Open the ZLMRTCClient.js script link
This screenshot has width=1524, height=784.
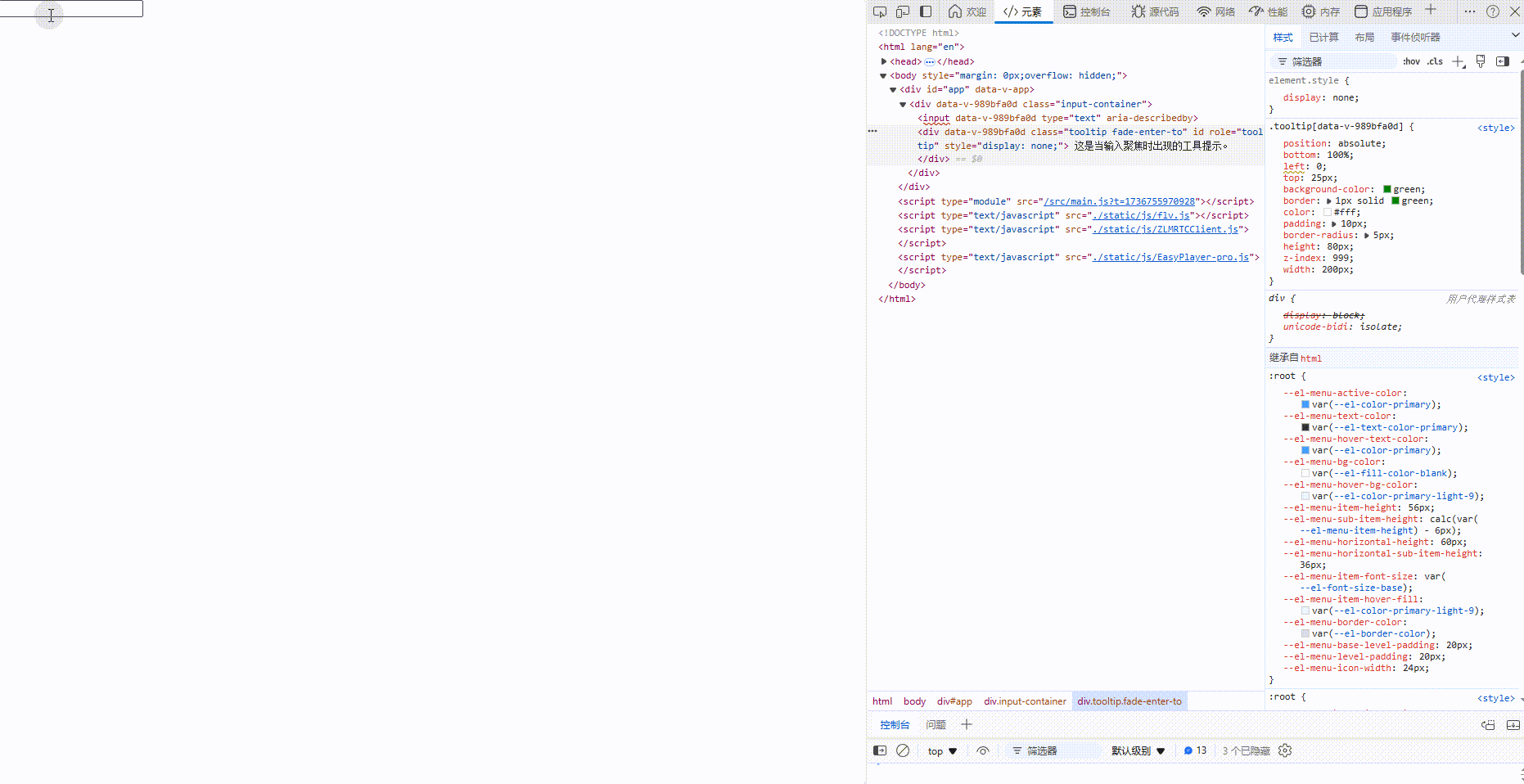[1166, 229]
